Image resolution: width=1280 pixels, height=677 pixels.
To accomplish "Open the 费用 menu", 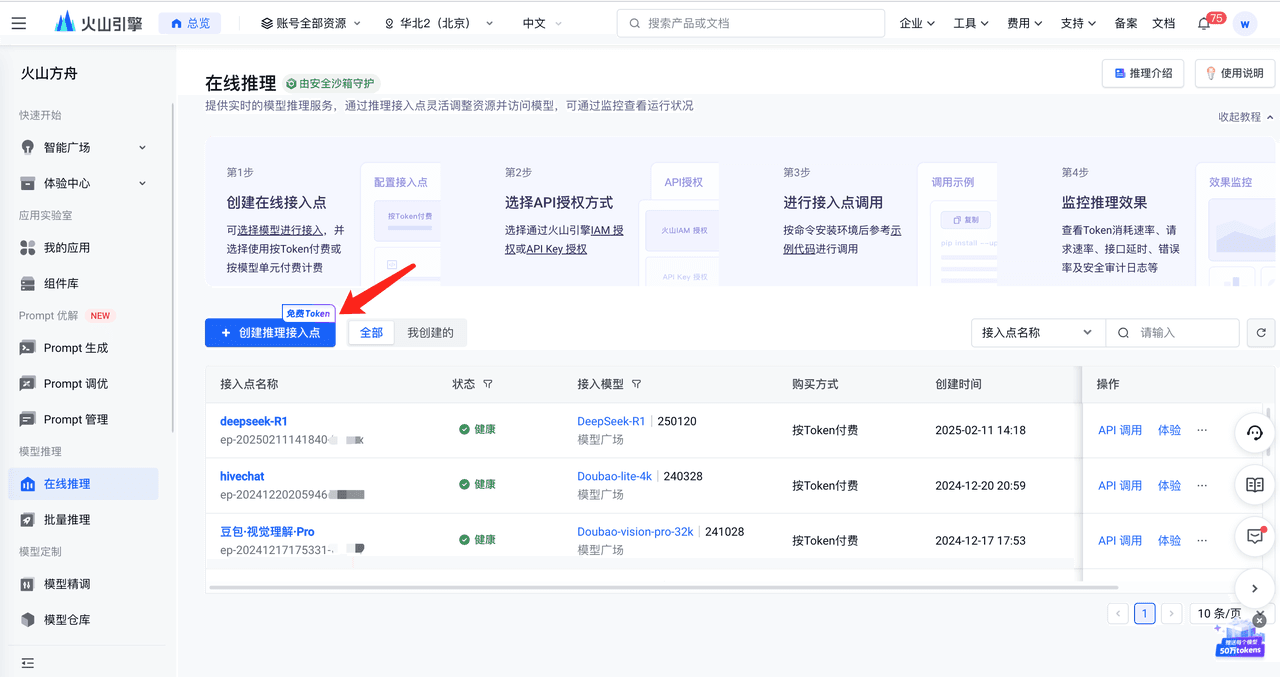I will (1025, 23).
